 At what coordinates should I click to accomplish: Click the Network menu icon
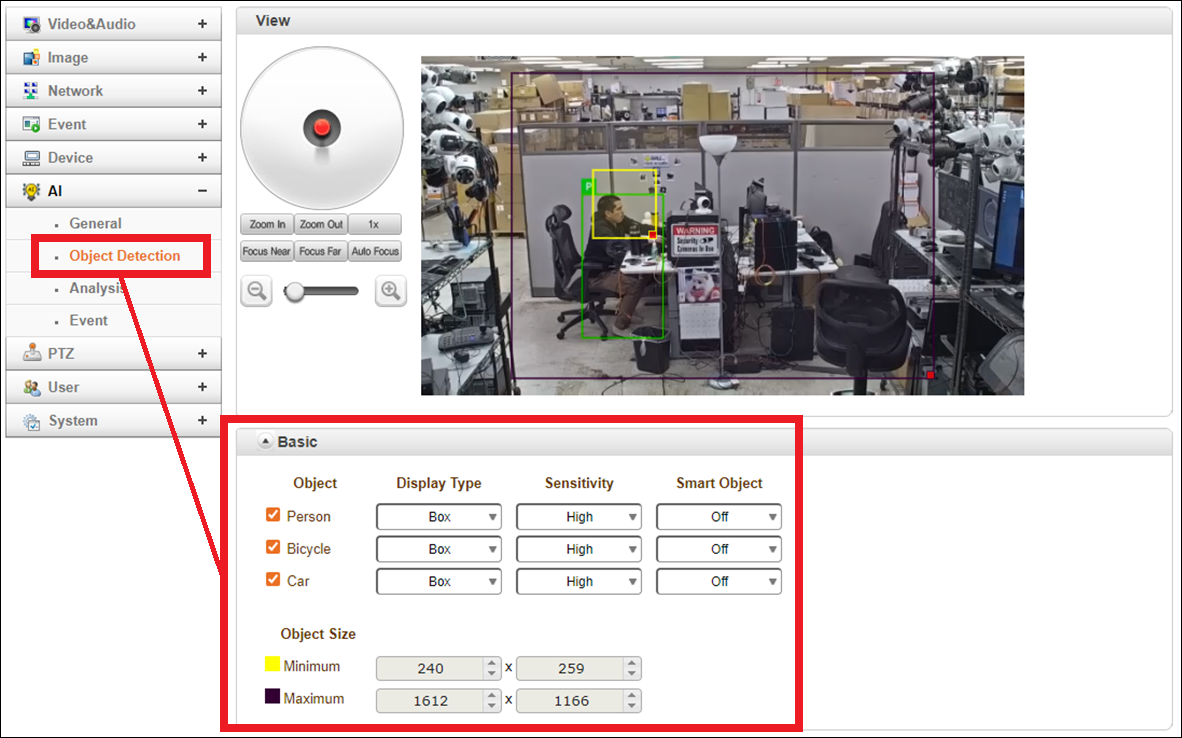tap(31, 90)
